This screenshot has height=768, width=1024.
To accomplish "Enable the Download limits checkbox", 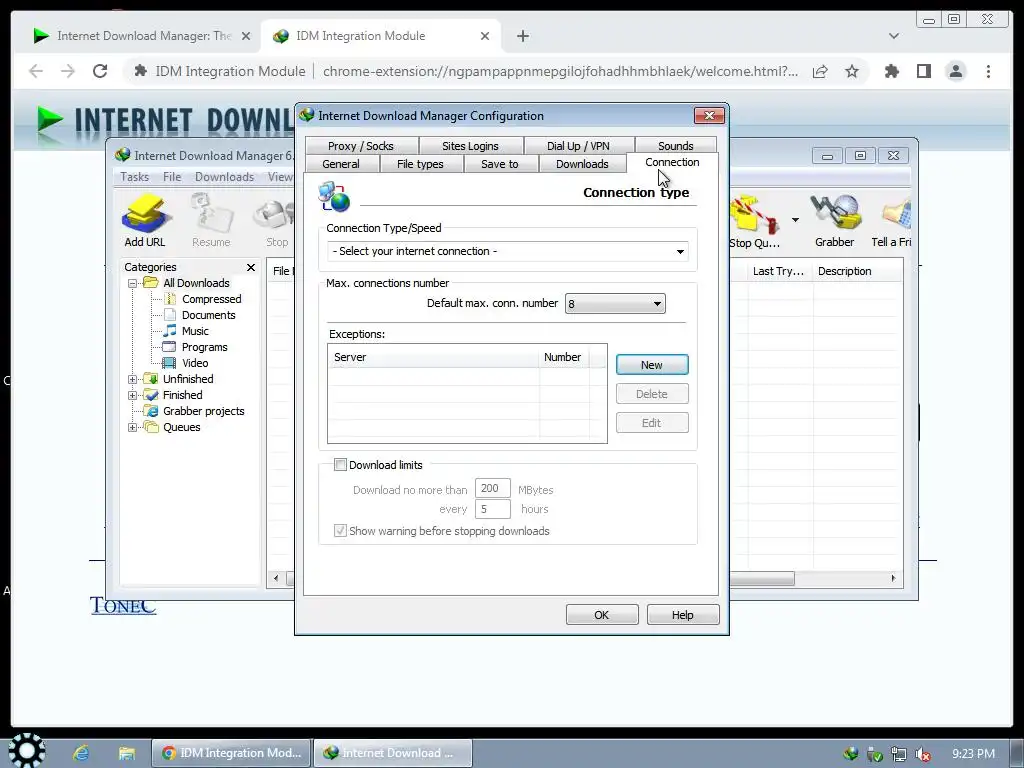I will [340, 465].
